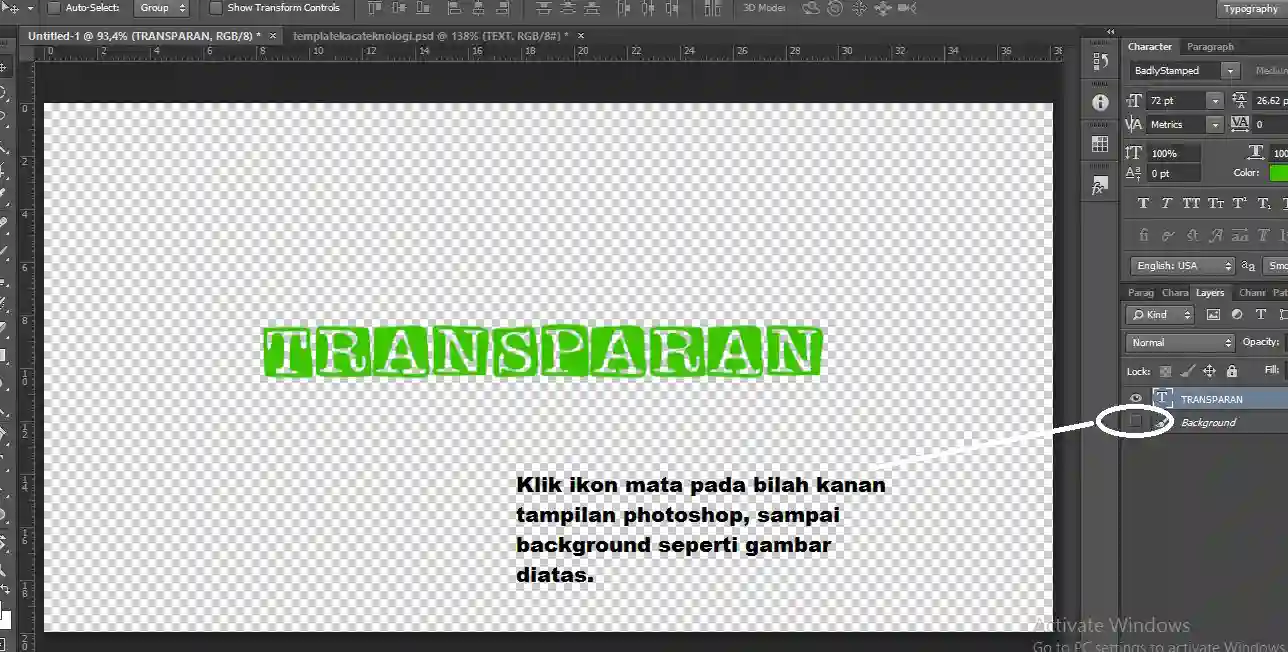Open layer filter Kind dropdown
Screen dimensions: 1288x652
(1160, 314)
